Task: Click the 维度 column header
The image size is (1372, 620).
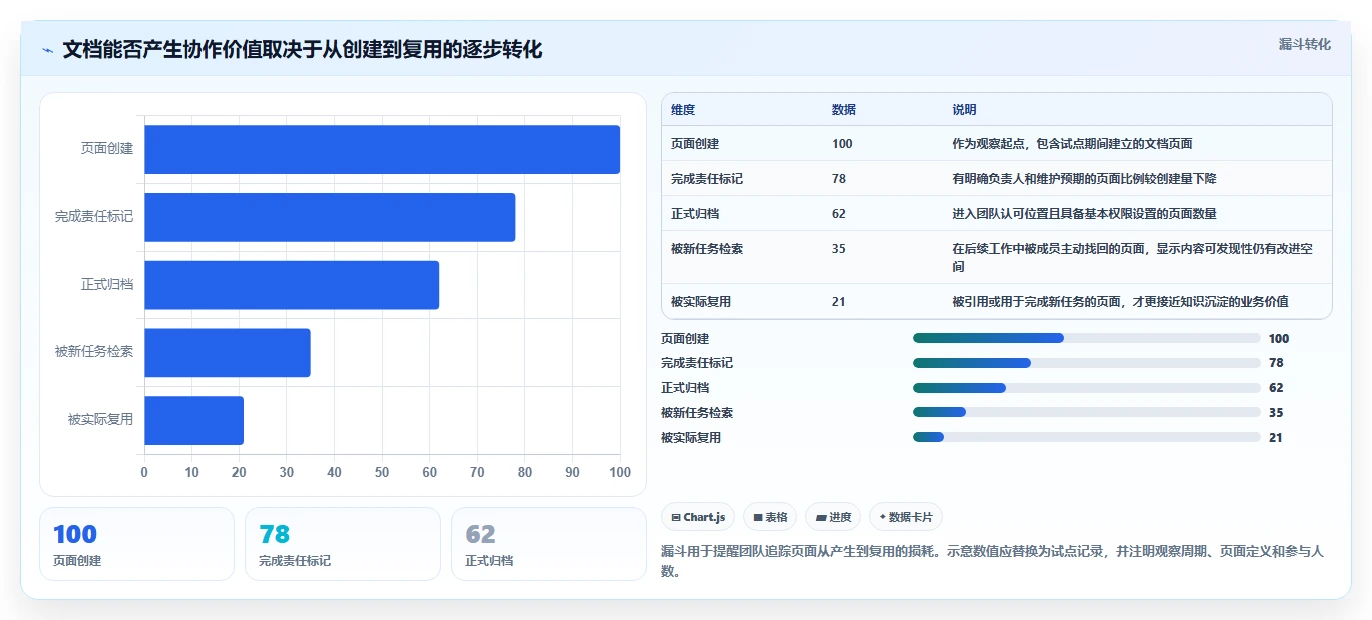Action: tap(683, 110)
